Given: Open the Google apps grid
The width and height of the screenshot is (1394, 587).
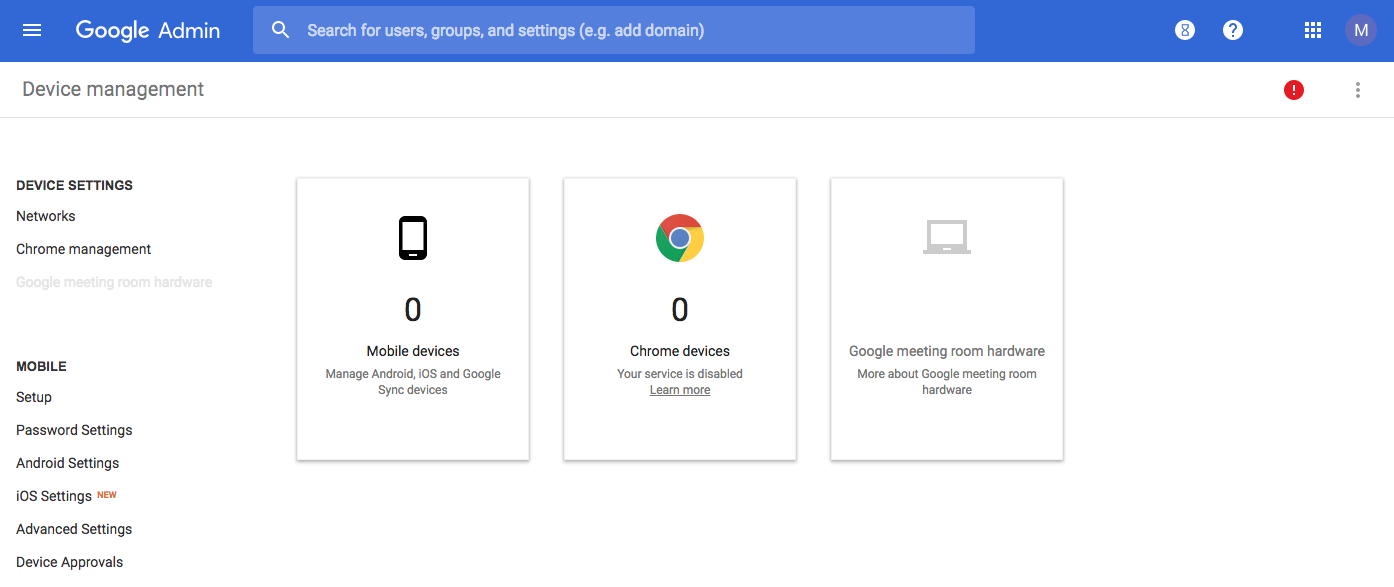Looking at the screenshot, I should pyautogui.click(x=1313, y=30).
